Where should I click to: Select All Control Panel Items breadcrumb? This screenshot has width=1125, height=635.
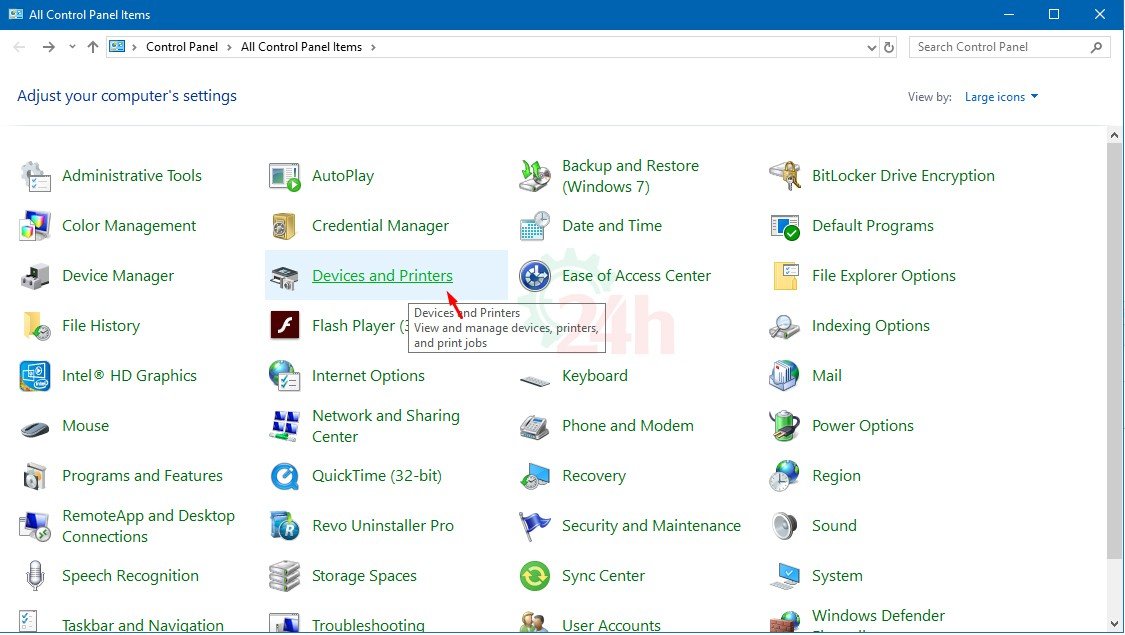tap(301, 47)
